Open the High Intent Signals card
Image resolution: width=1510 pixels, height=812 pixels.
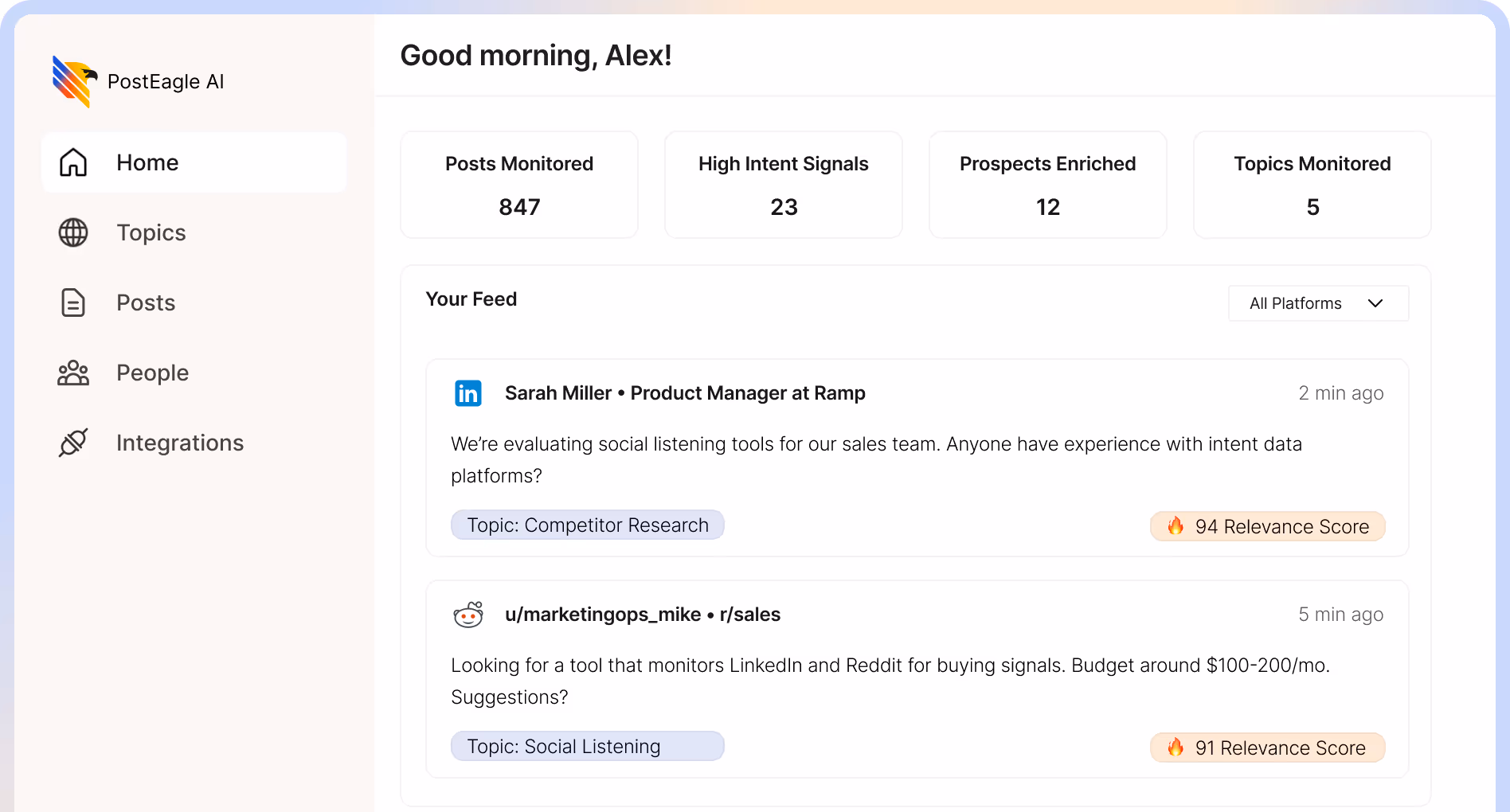pyautogui.click(x=784, y=185)
